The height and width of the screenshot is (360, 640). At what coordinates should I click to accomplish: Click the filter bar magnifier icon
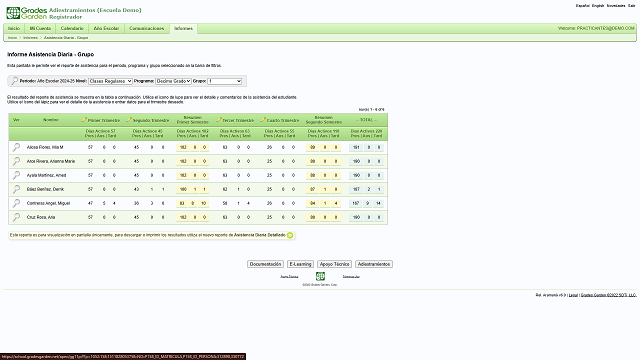14,81
